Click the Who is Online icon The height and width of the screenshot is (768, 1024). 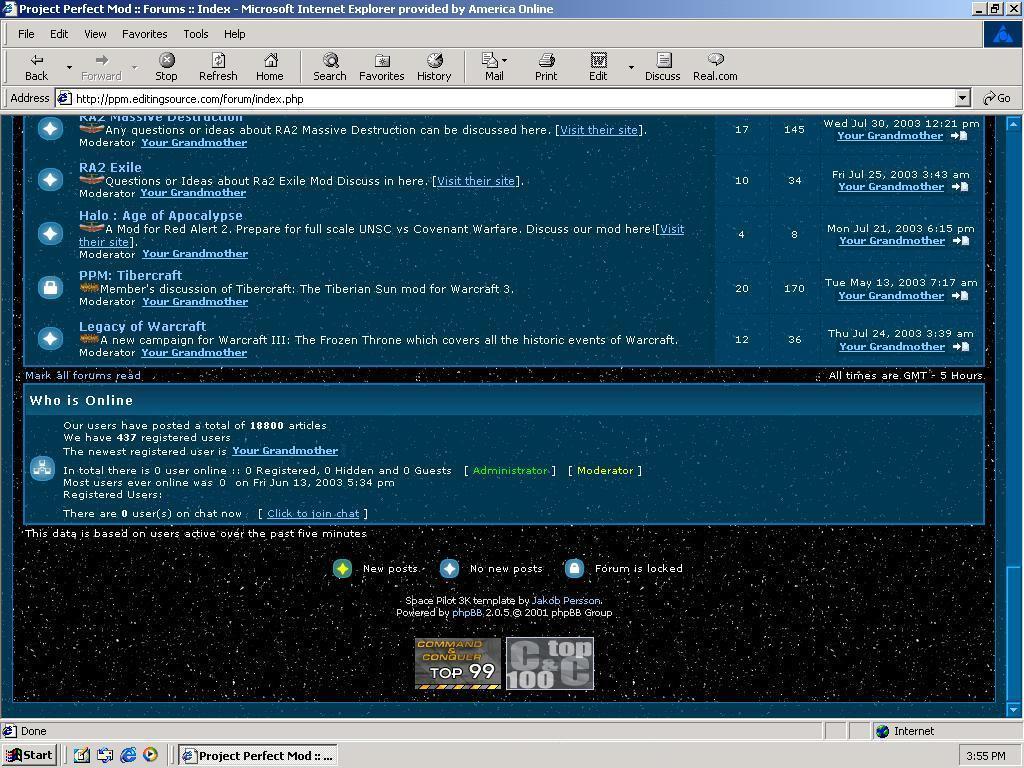[42, 468]
